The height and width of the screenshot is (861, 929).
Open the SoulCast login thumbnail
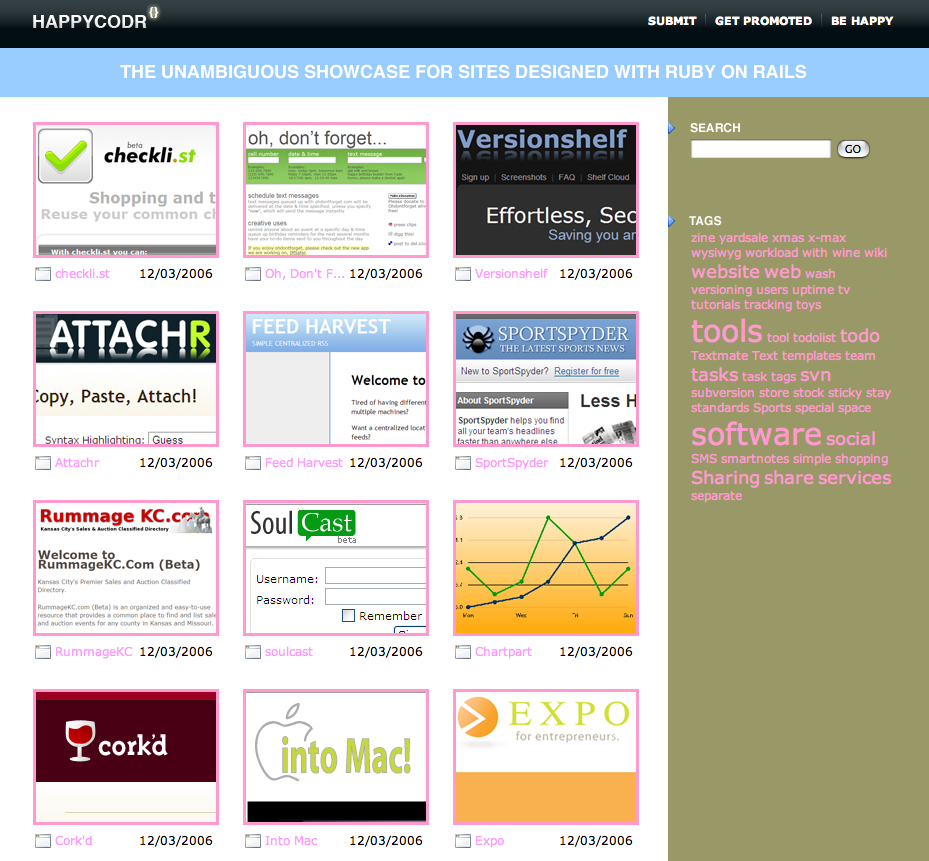point(336,568)
